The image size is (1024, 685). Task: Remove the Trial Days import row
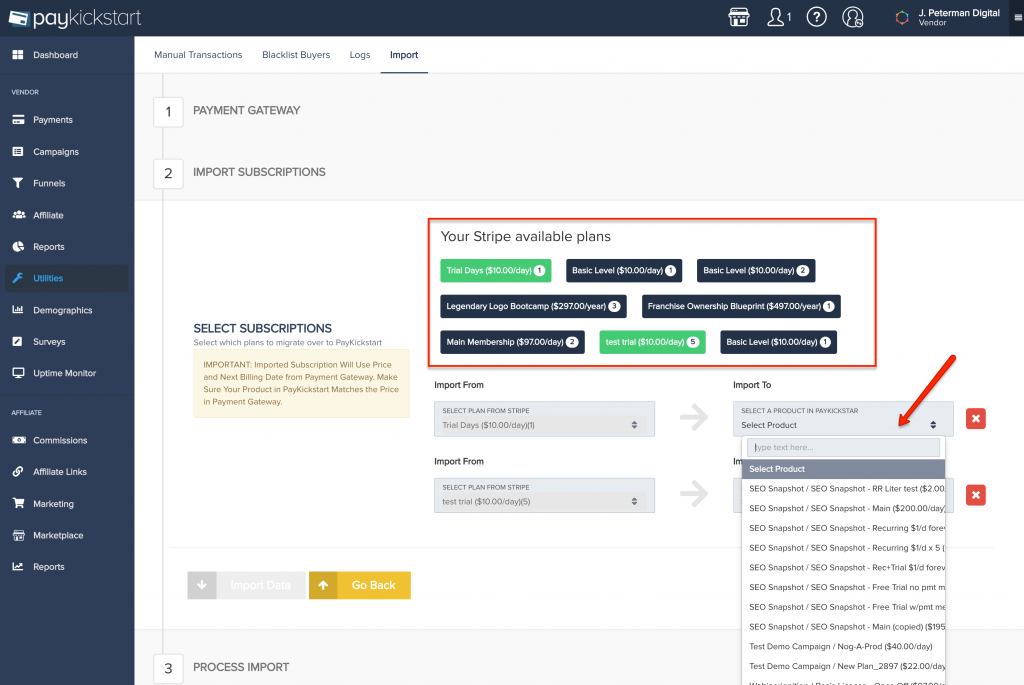[x=976, y=419]
